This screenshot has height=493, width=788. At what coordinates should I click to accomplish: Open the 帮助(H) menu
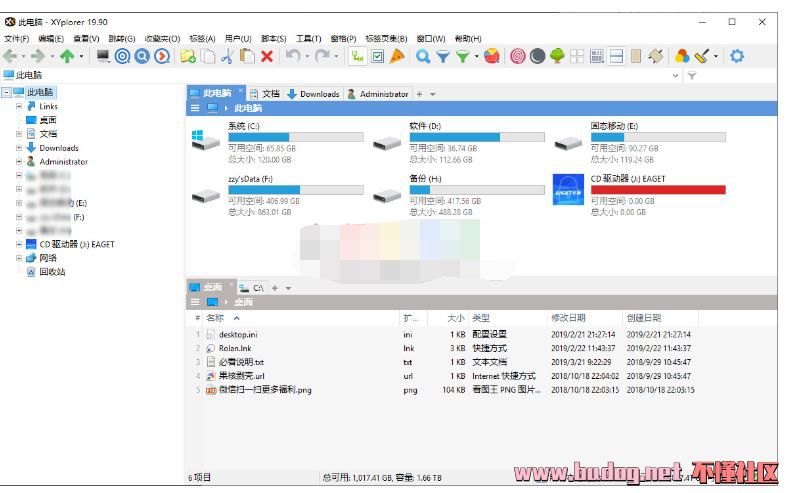coord(468,39)
